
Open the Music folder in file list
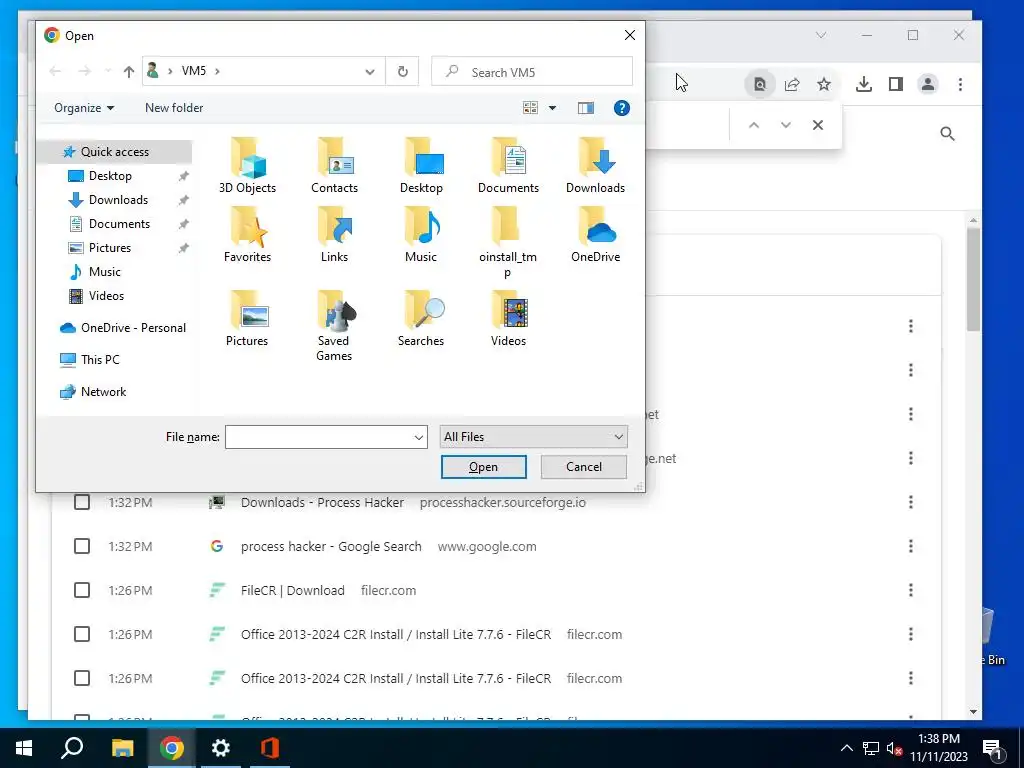421,235
